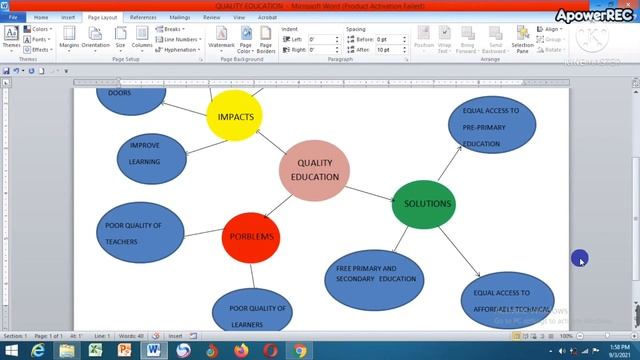Open the Margins options
Screen dimensions: 640x360
[69, 38]
